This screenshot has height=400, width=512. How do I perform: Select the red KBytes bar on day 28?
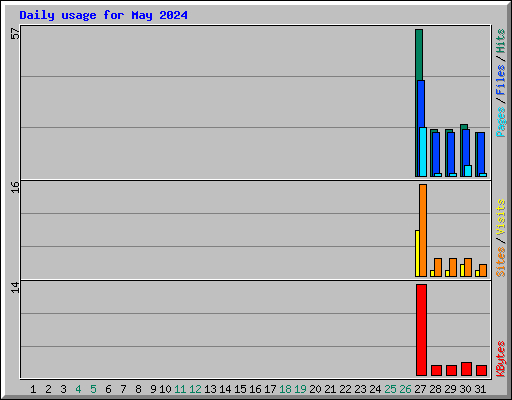tap(436, 370)
